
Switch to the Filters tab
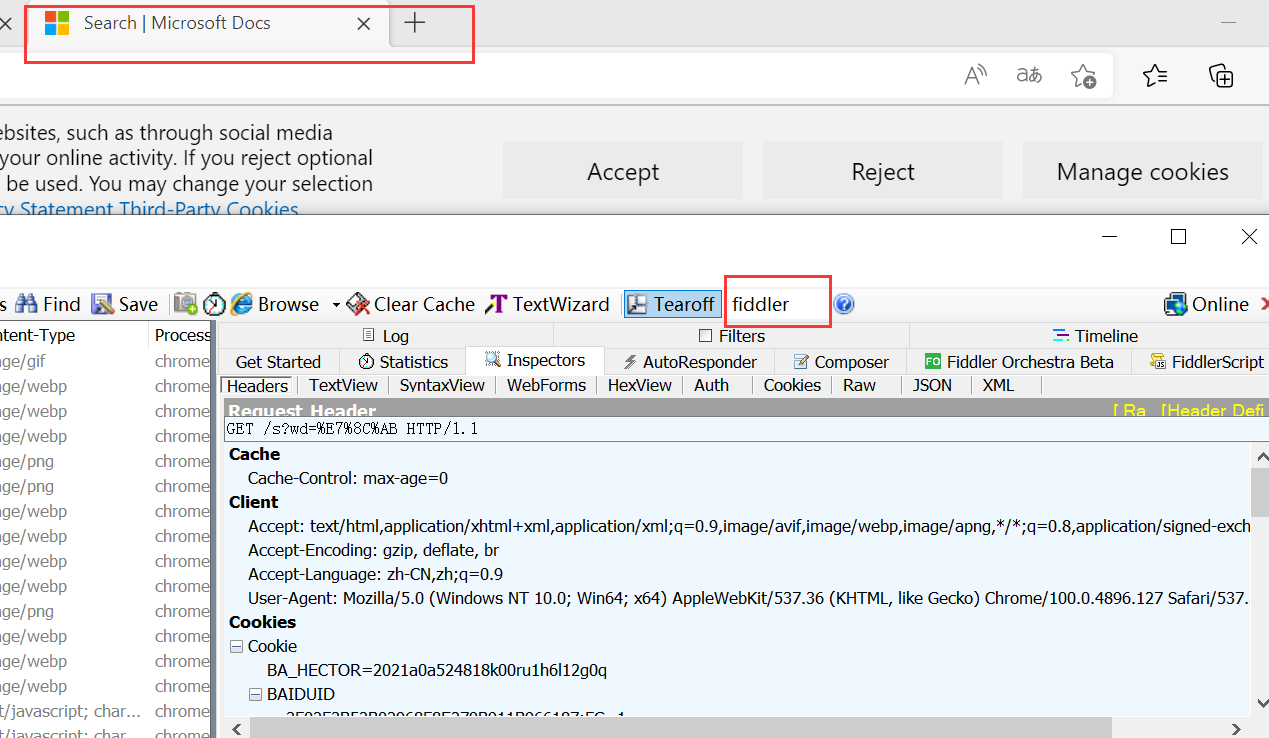pos(732,336)
